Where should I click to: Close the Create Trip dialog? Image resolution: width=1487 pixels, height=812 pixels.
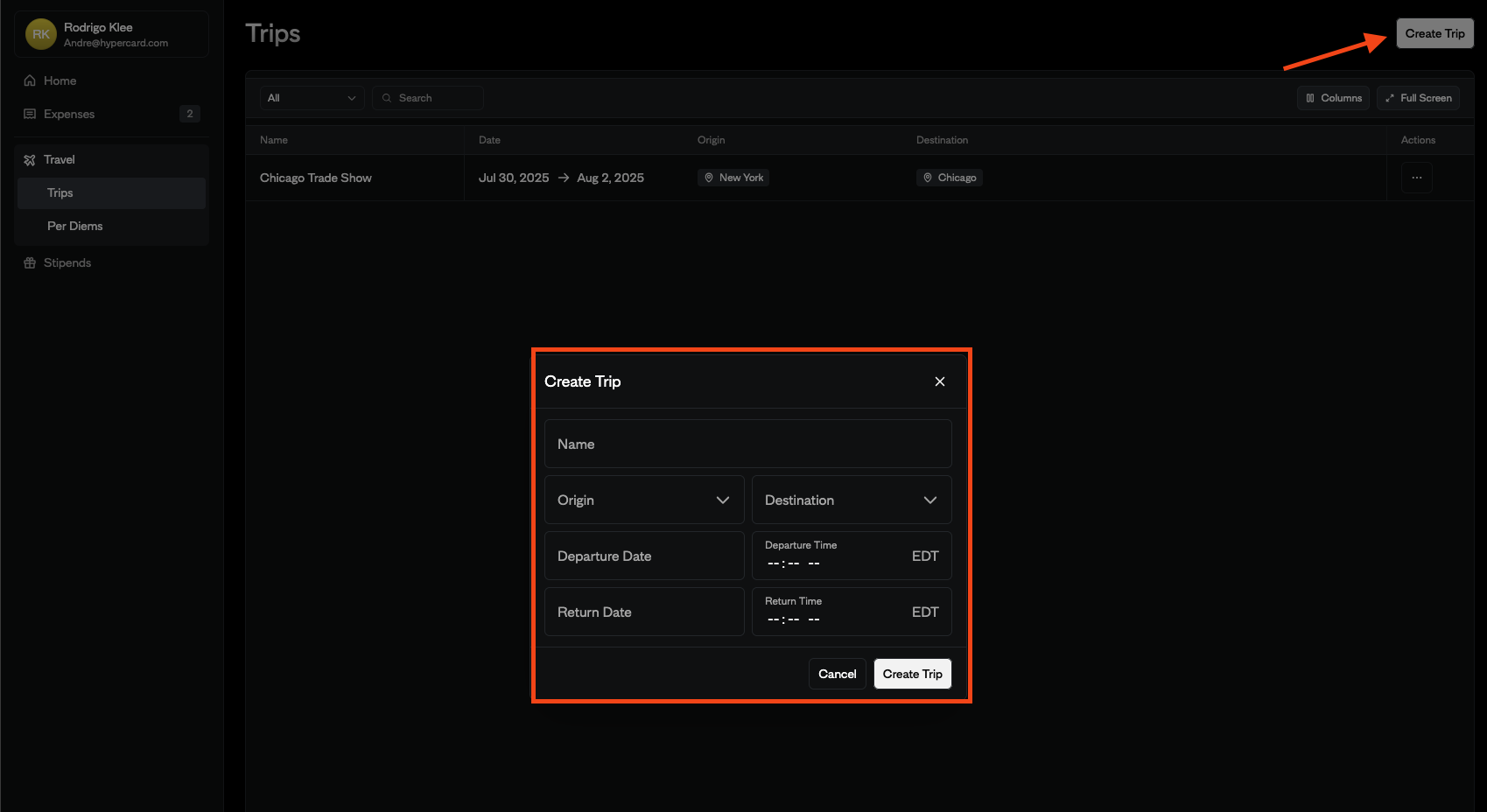(940, 381)
